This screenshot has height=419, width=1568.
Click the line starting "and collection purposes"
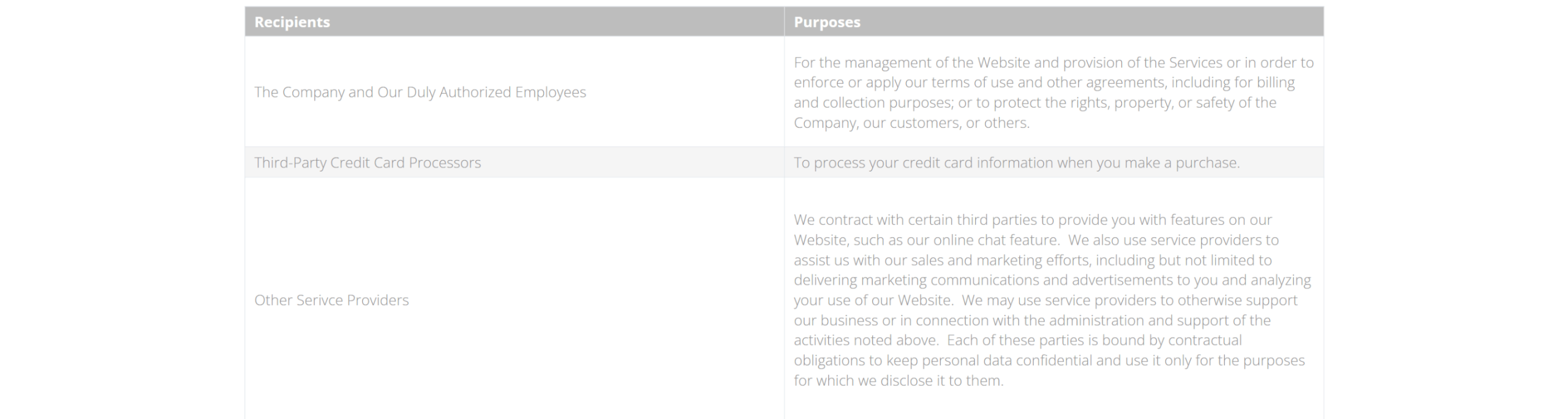(x=1035, y=102)
